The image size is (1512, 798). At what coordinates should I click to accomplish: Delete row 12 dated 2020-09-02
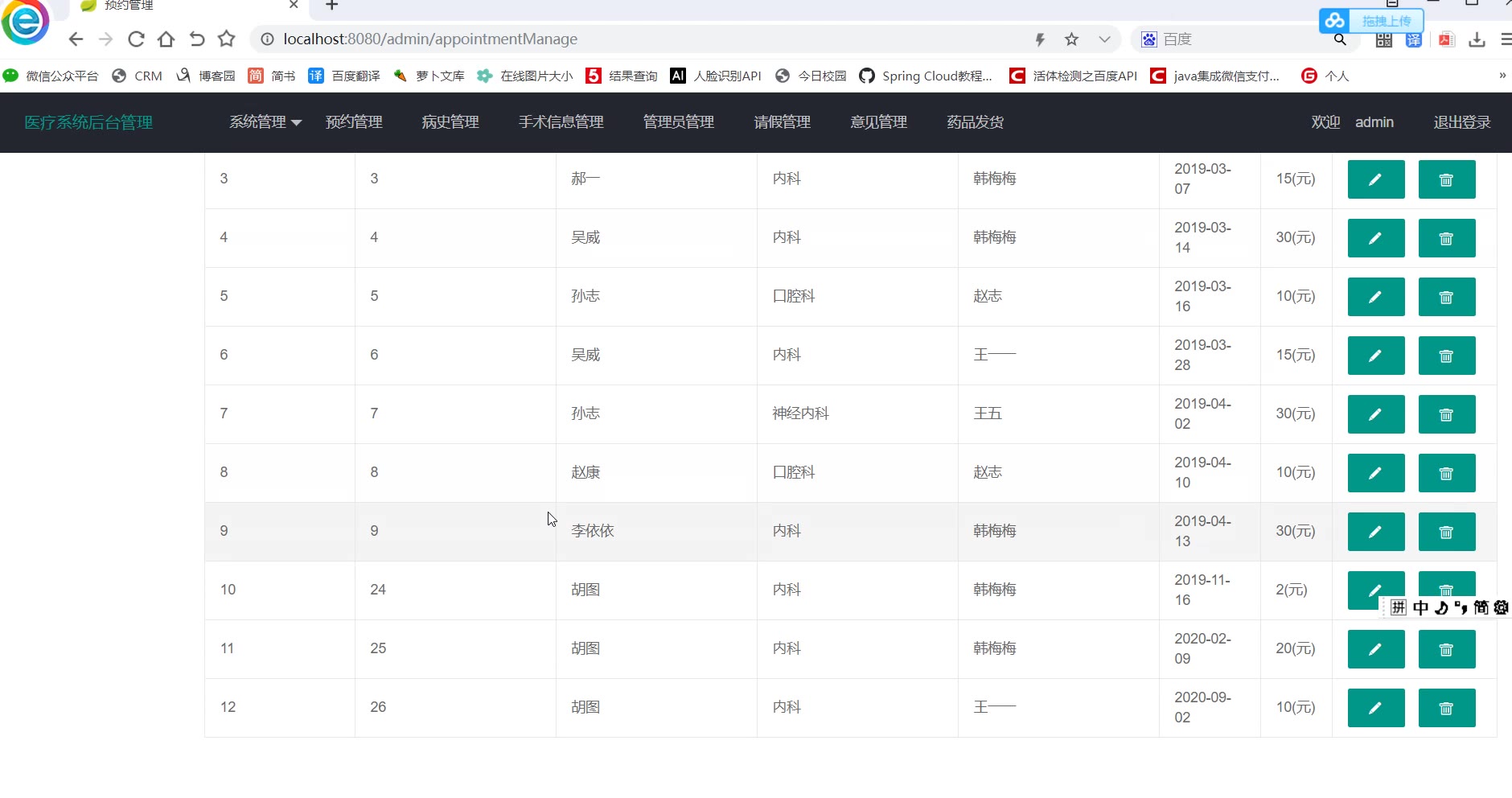(1447, 708)
